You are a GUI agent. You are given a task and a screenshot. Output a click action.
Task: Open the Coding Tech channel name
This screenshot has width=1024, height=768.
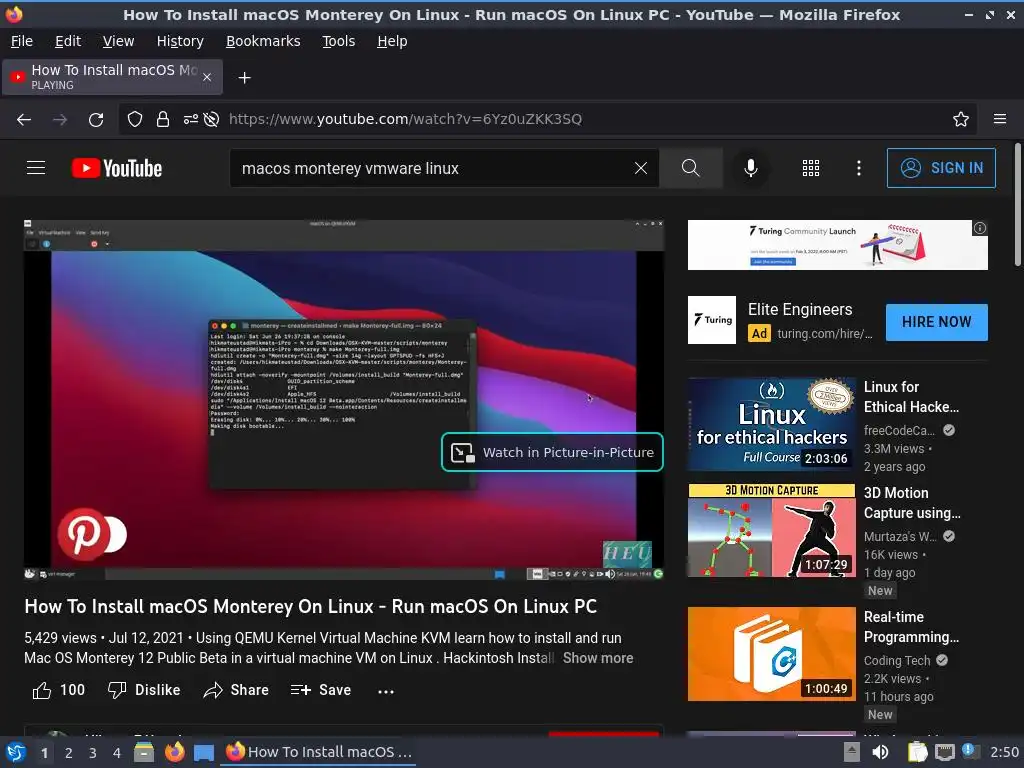897,660
